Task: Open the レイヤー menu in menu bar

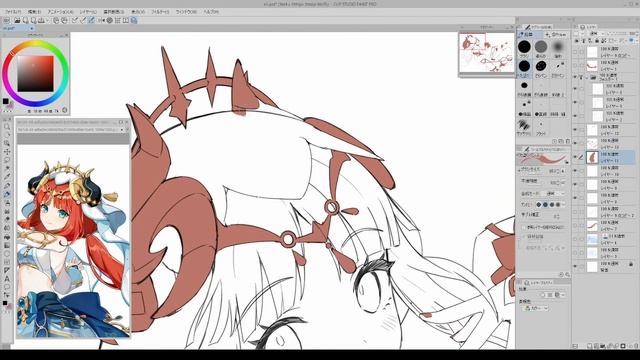Action: [x=88, y=12]
